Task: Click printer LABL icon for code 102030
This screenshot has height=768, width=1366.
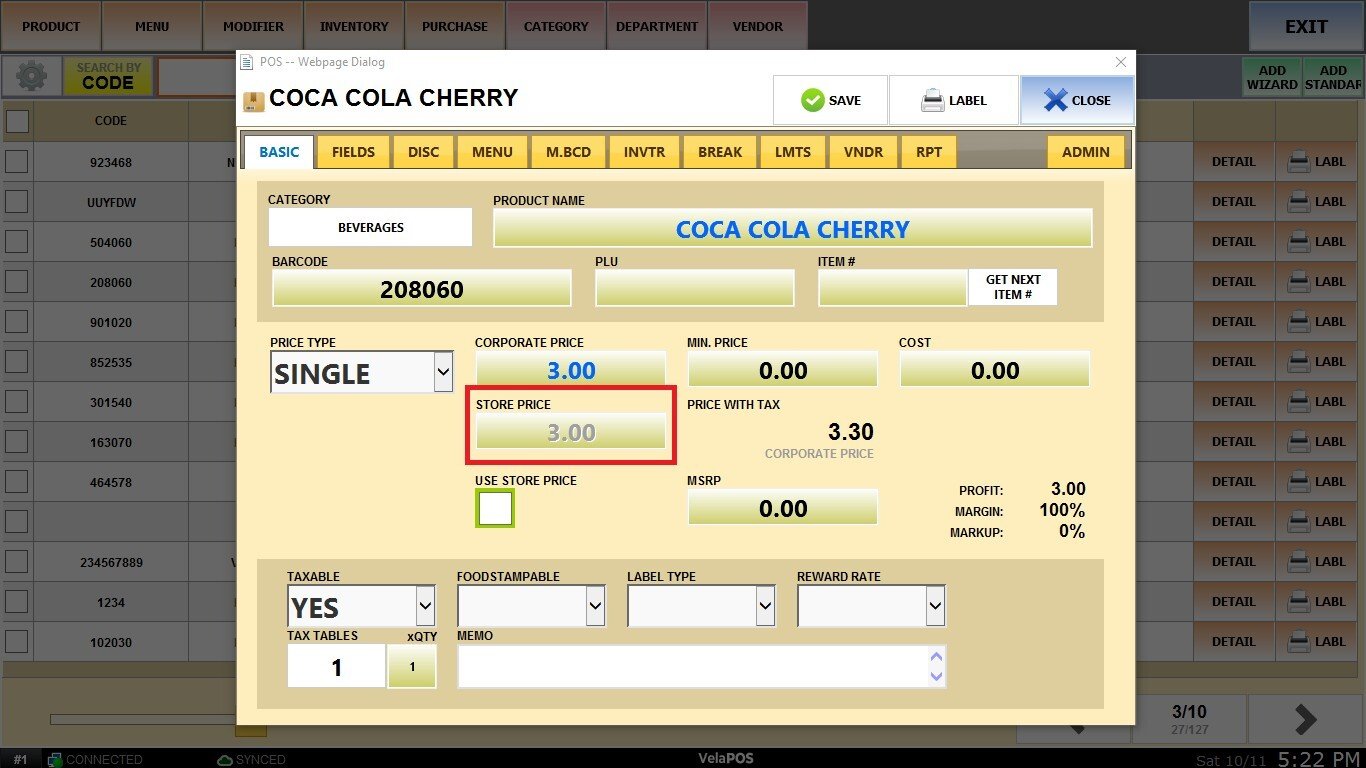Action: pos(1299,642)
